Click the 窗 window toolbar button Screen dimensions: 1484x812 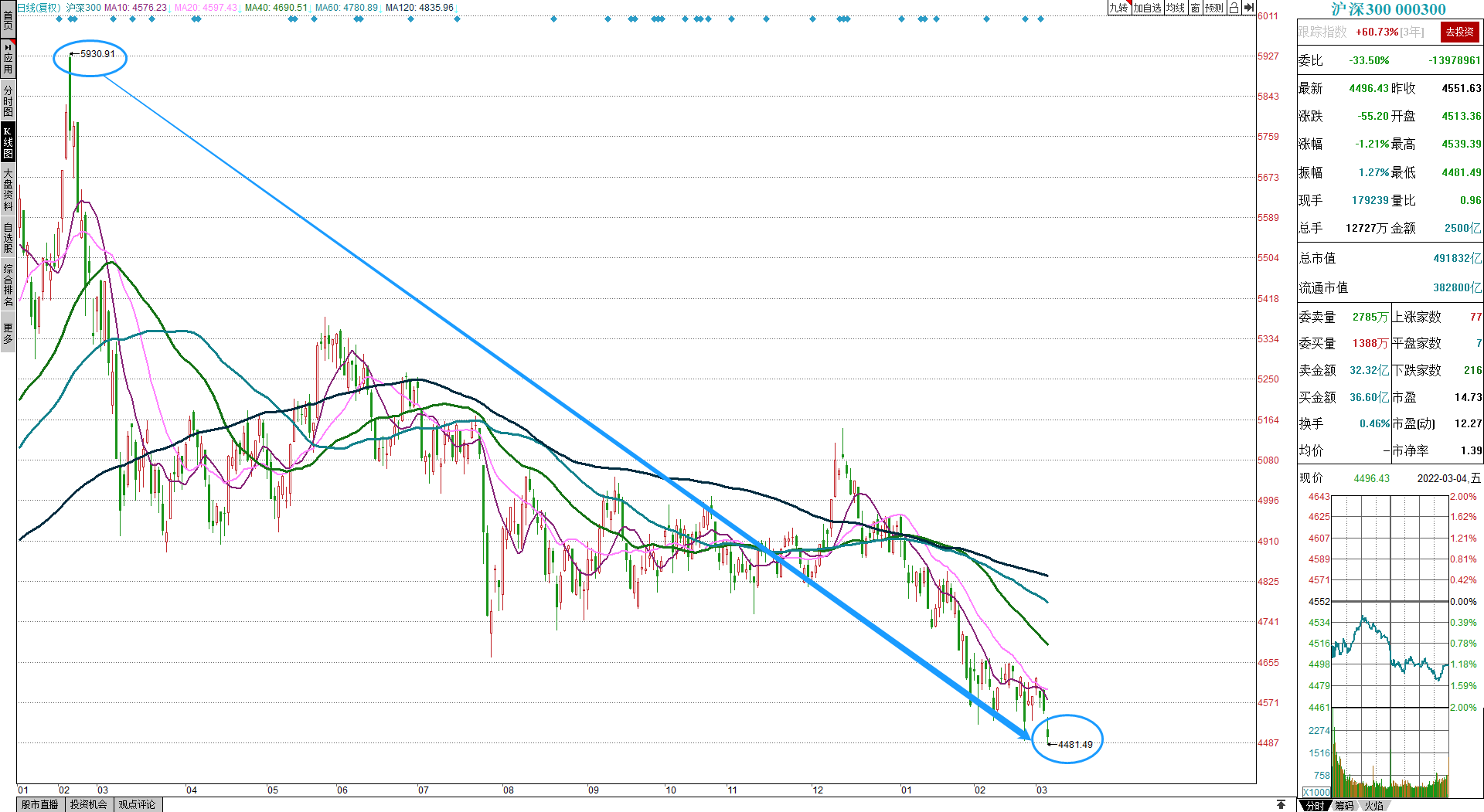click(x=1195, y=8)
